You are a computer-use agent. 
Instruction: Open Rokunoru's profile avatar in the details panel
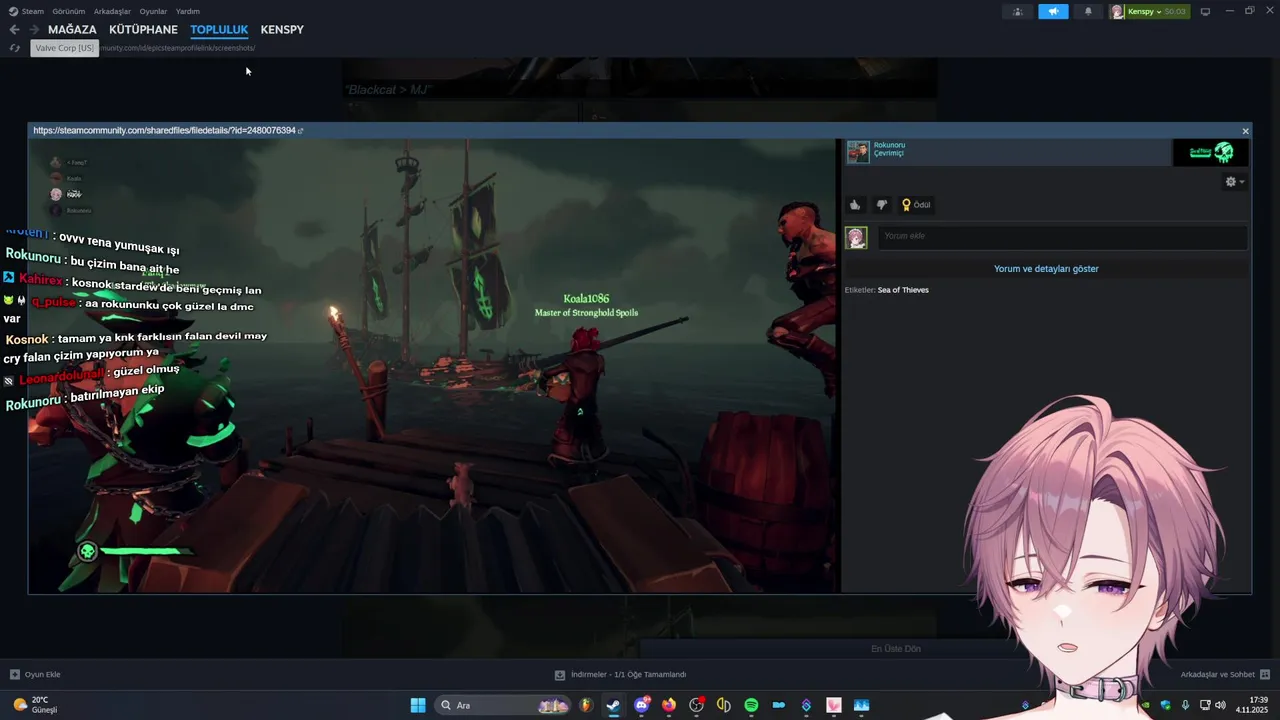[858, 151]
